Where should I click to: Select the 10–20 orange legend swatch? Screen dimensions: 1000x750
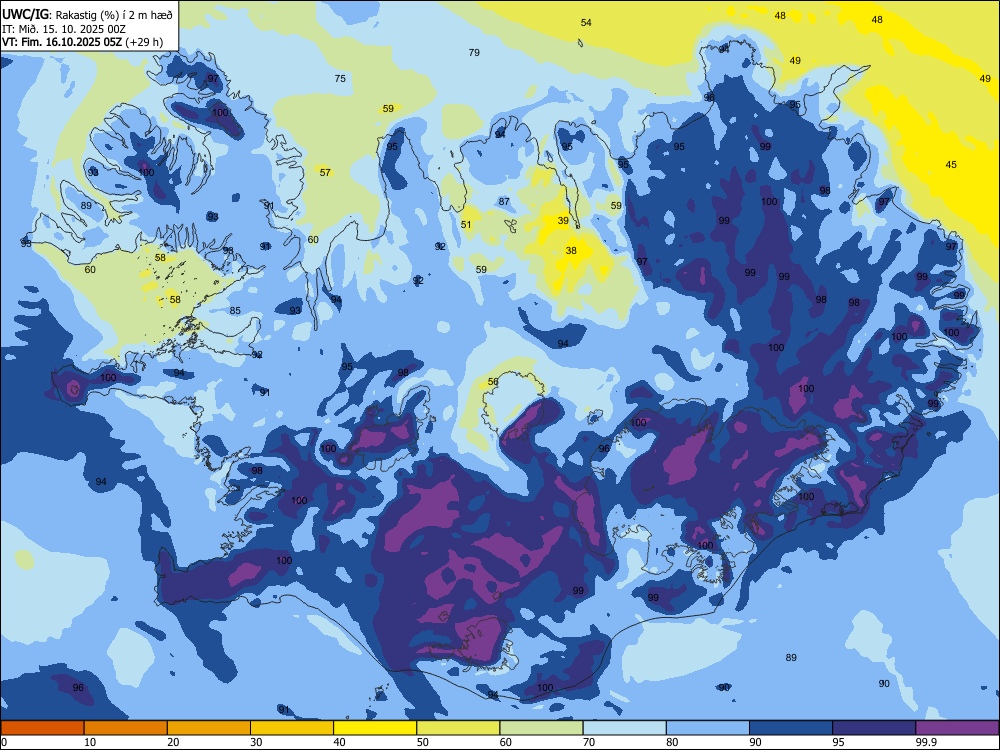click(126, 728)
